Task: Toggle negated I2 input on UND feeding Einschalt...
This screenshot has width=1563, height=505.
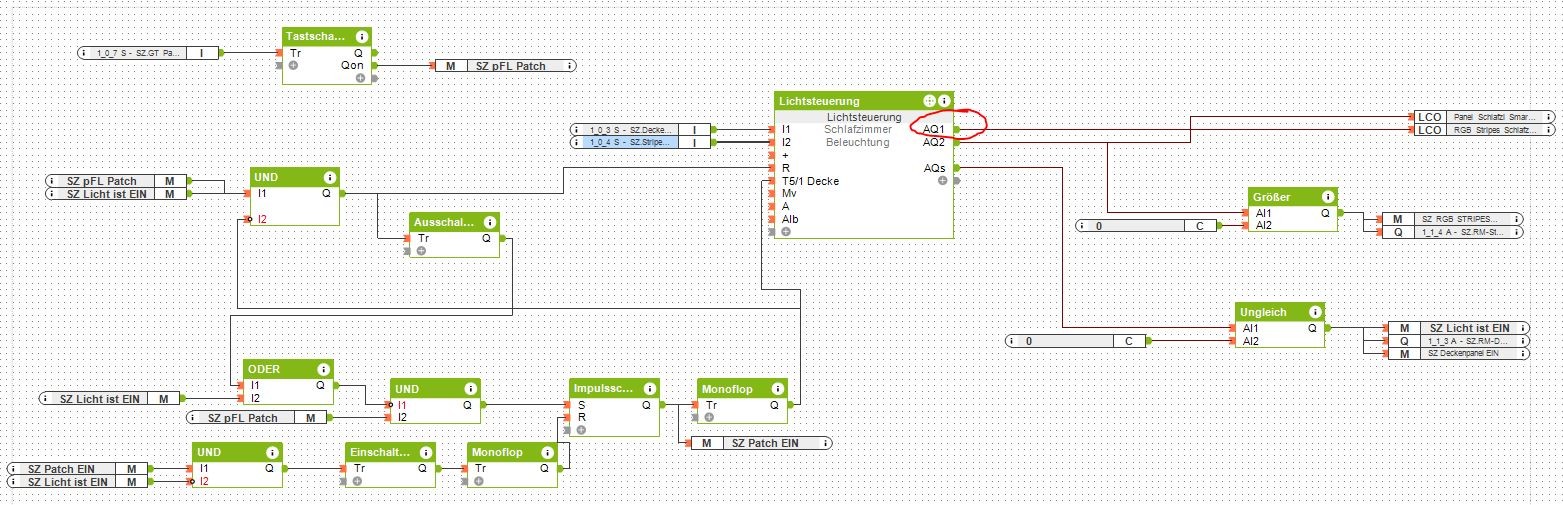Action: click(x=193, y=481)
